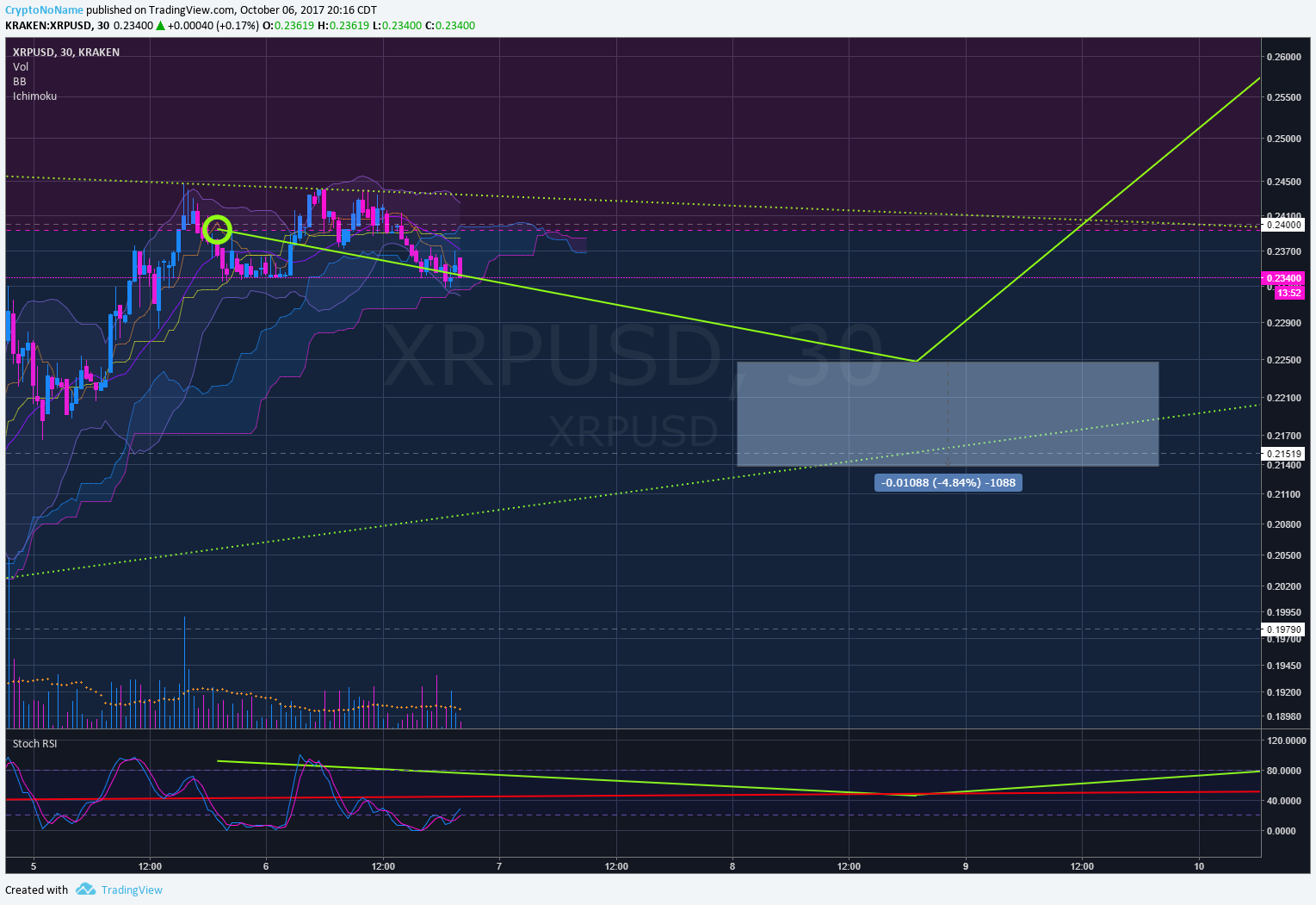1316x905 pixels.
Task: Click the 0.21700 price axis tick
Action: tap(1283, 437)
